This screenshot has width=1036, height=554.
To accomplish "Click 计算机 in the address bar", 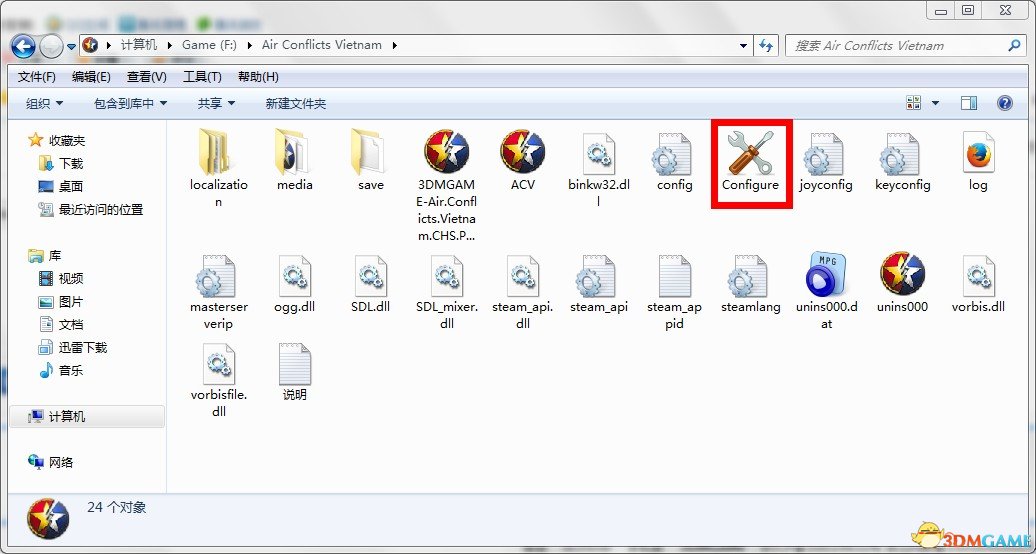I will [x=139, y=45].
